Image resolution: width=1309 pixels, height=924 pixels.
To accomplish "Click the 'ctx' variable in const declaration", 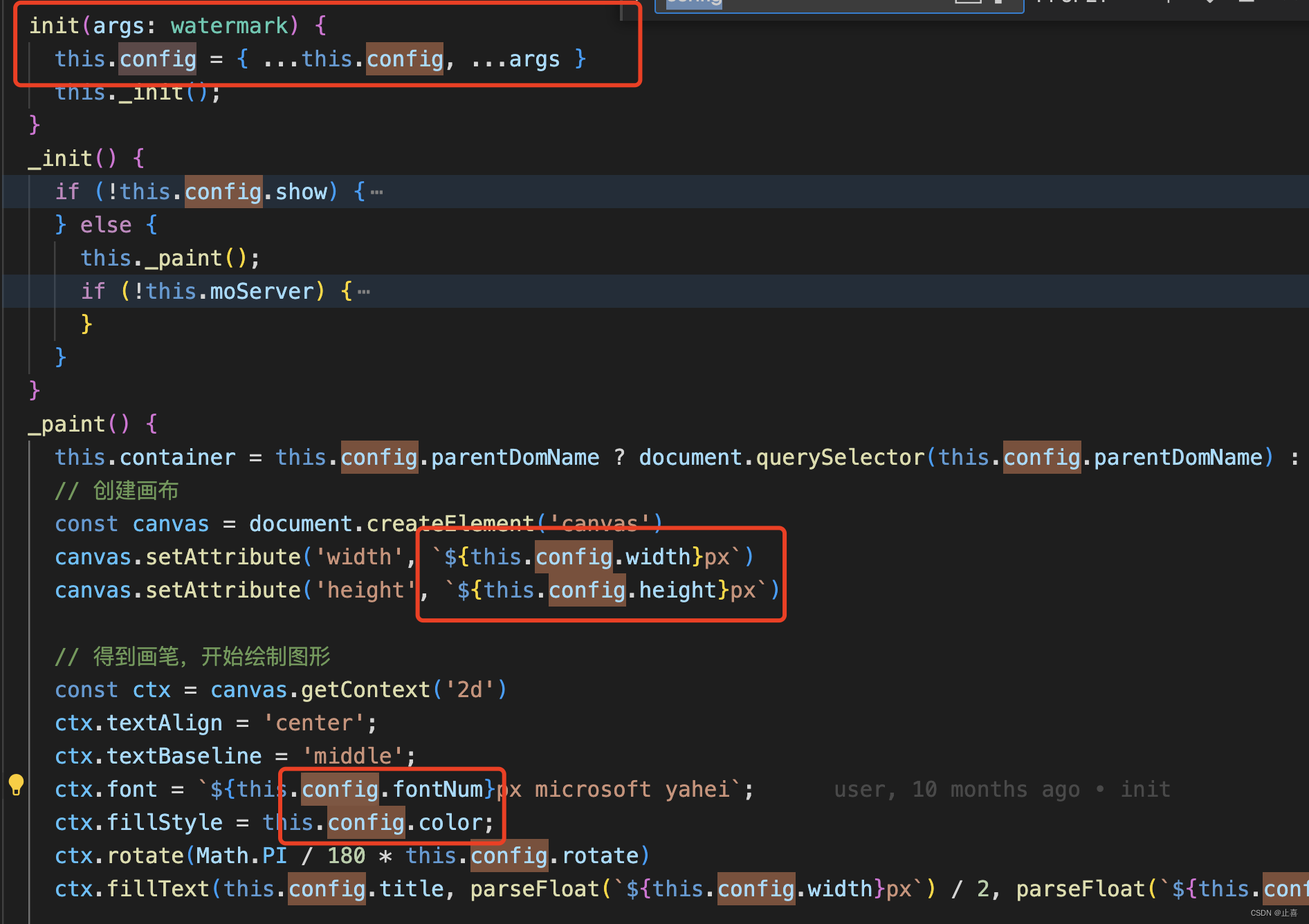I will [x=152, y=690].
